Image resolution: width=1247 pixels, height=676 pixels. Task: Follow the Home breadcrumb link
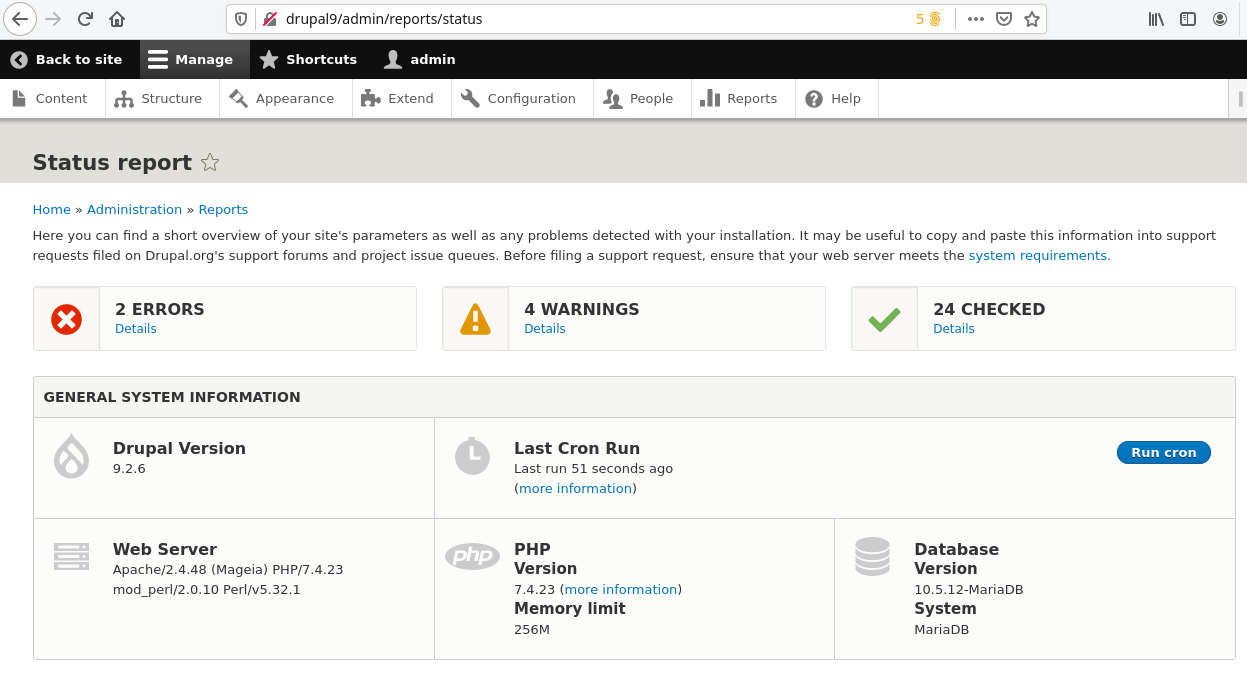[x=51, y=209]
